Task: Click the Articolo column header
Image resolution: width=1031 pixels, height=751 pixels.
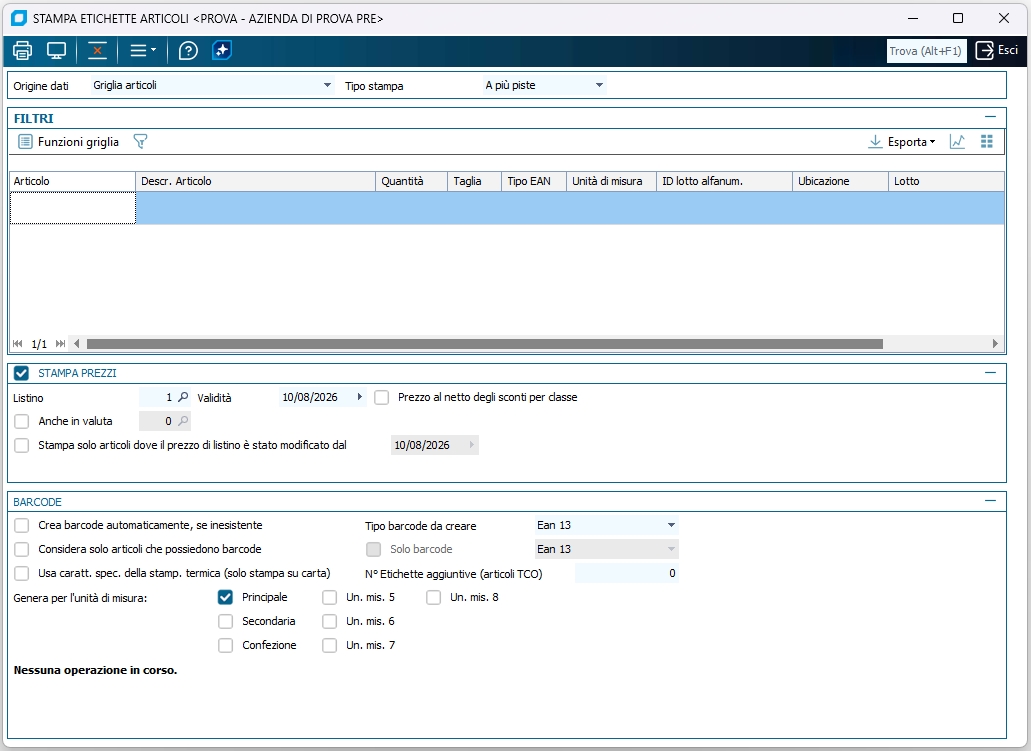Action: pyautogui.click(x=72, y=182)
